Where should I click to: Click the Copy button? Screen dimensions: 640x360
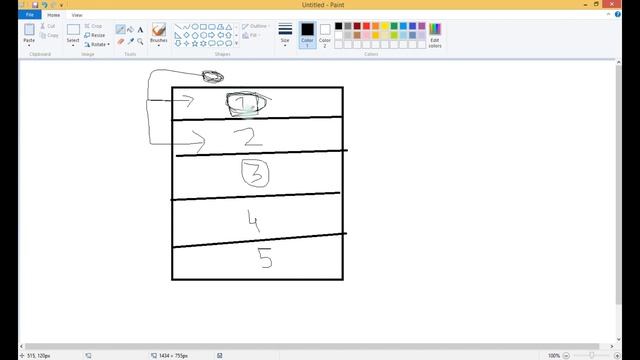49,36
